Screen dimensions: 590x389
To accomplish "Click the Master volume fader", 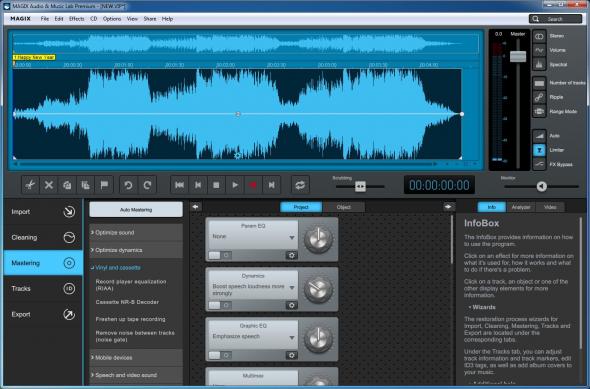I will pos(518,56).
